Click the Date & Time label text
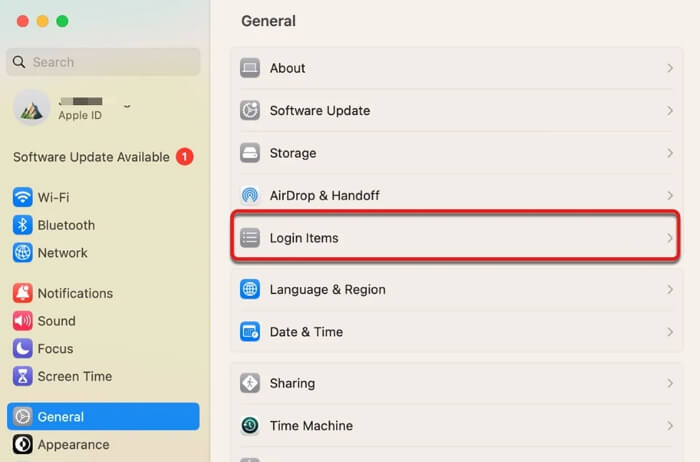The height and width of the screenshot is (462, 700). pos(306,332)
